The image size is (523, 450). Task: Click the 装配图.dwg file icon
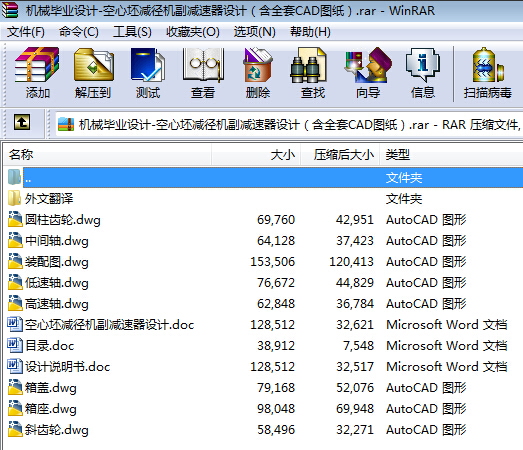pyautogui.click(x=15, y=262)
